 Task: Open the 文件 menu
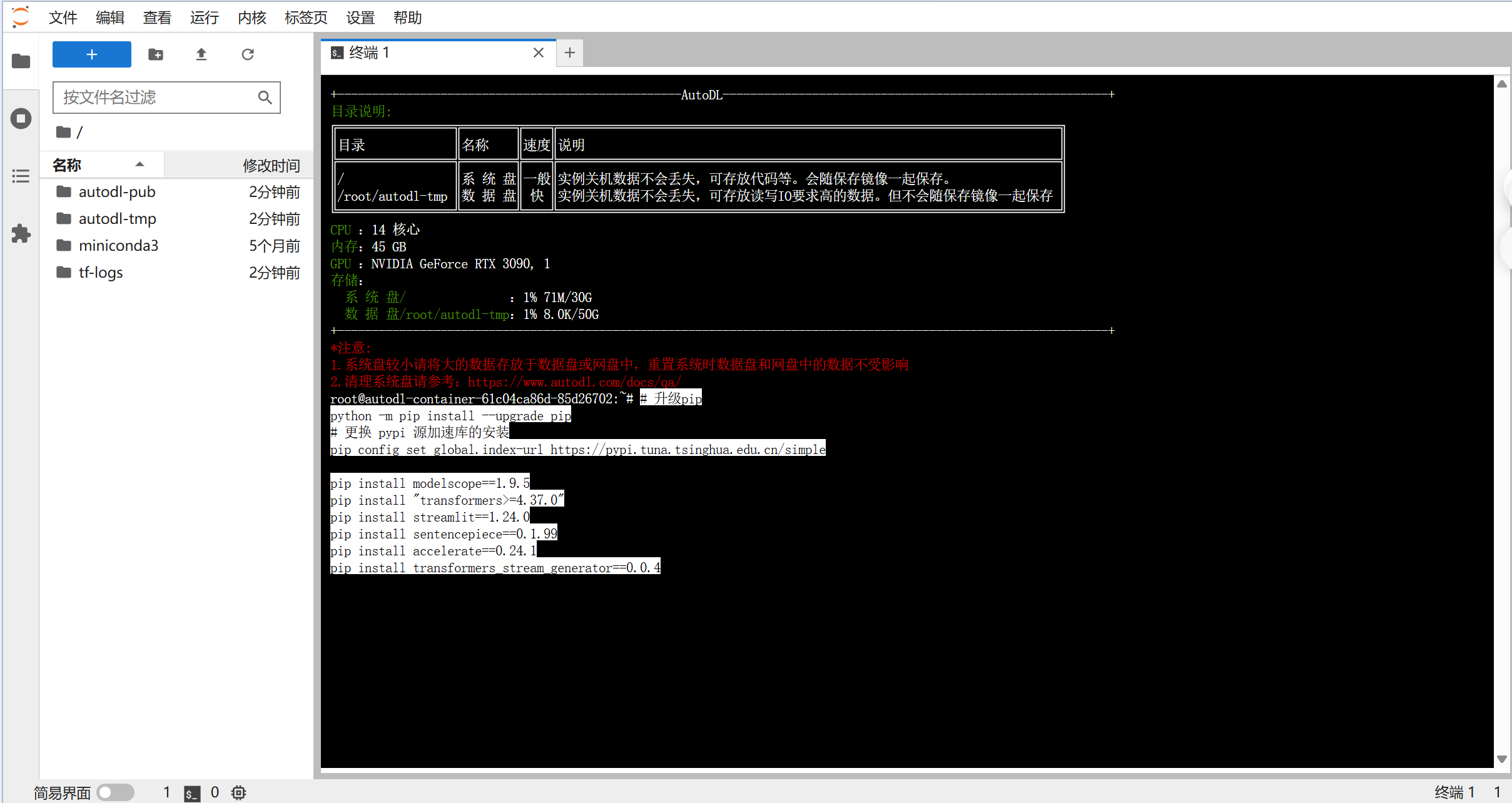(63, 18)
